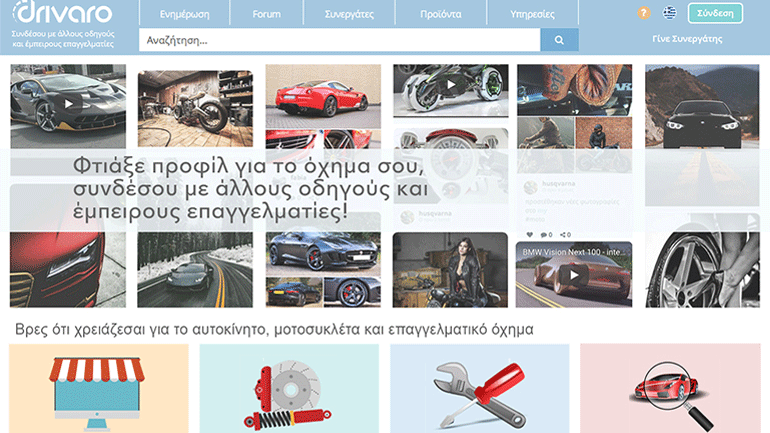Click the Γίνε Συνεργάτης link
The image size is (770, 433).
point(688,40)
